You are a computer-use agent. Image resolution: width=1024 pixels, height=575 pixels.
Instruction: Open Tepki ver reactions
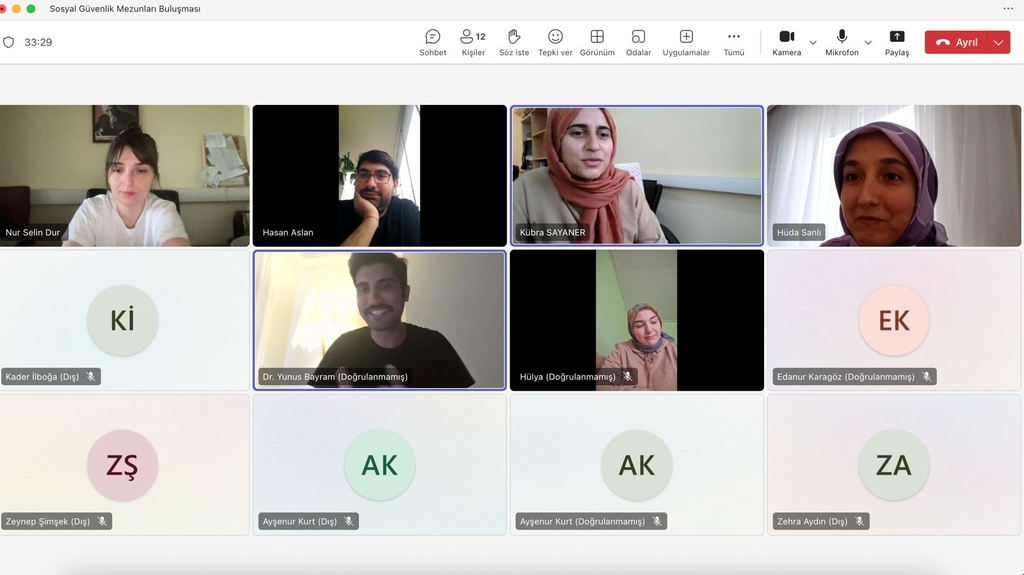tap(555, 42)
